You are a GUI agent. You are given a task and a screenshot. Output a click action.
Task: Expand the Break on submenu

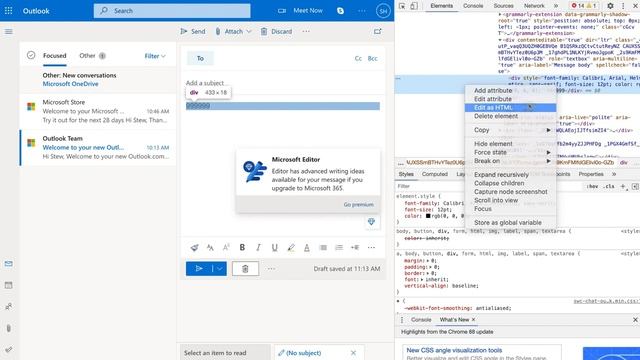[510, 161]
